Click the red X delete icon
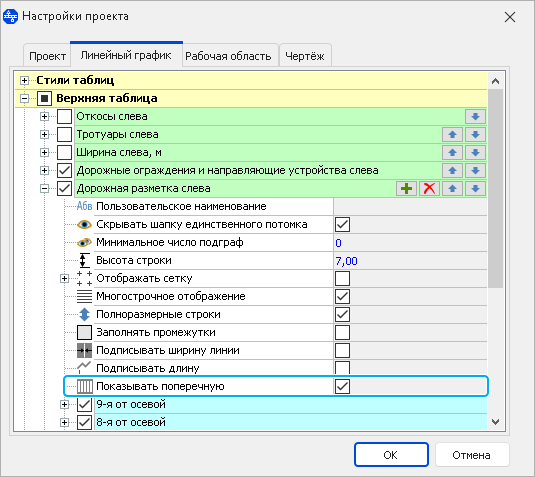 coord(429,188)
